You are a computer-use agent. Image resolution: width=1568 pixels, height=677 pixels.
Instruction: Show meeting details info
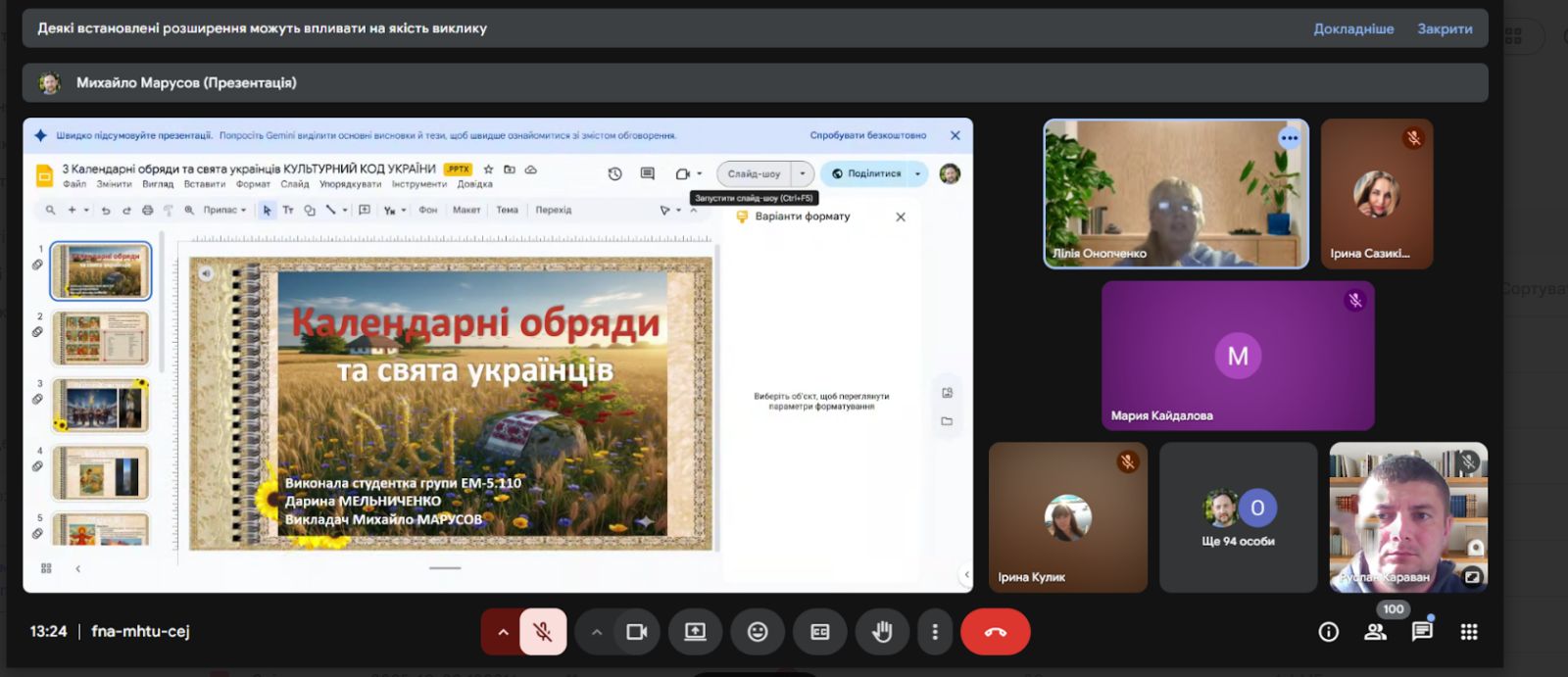[1328, 632]
